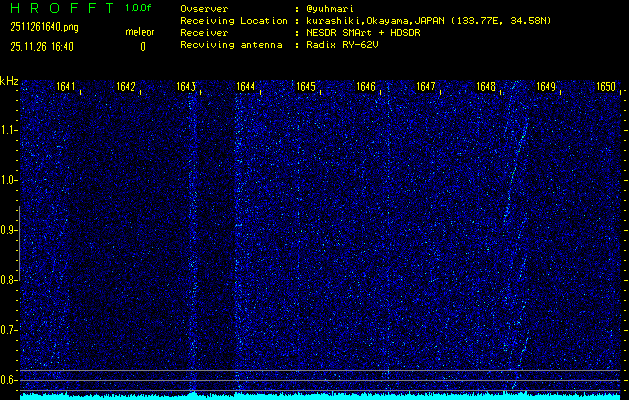
Task: Click the "Ovserver" field label
Action: 204,9
